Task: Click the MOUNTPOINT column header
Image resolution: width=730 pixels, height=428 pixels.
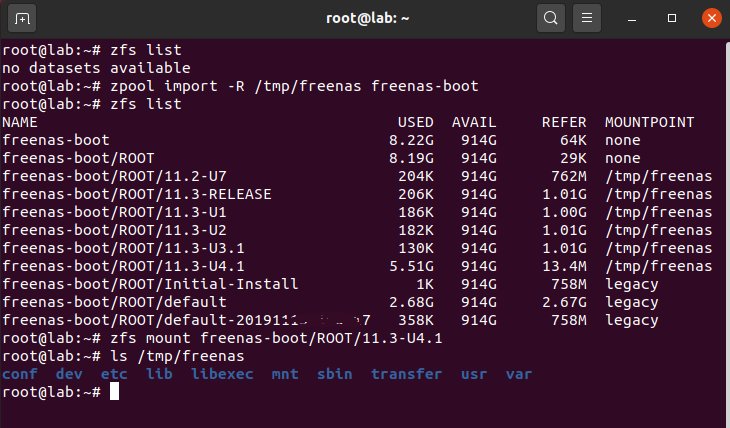Action: [649, 122]
